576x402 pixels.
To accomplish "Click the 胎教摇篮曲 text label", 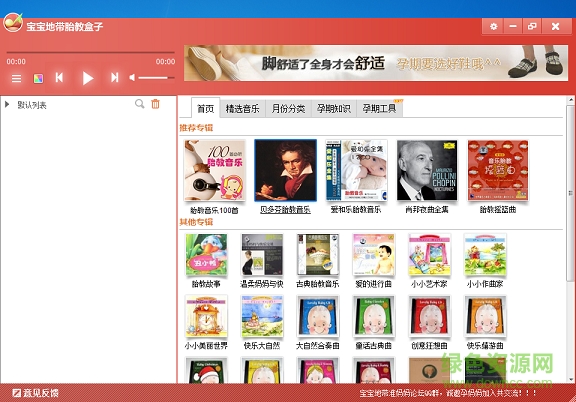I will [498, 210].
